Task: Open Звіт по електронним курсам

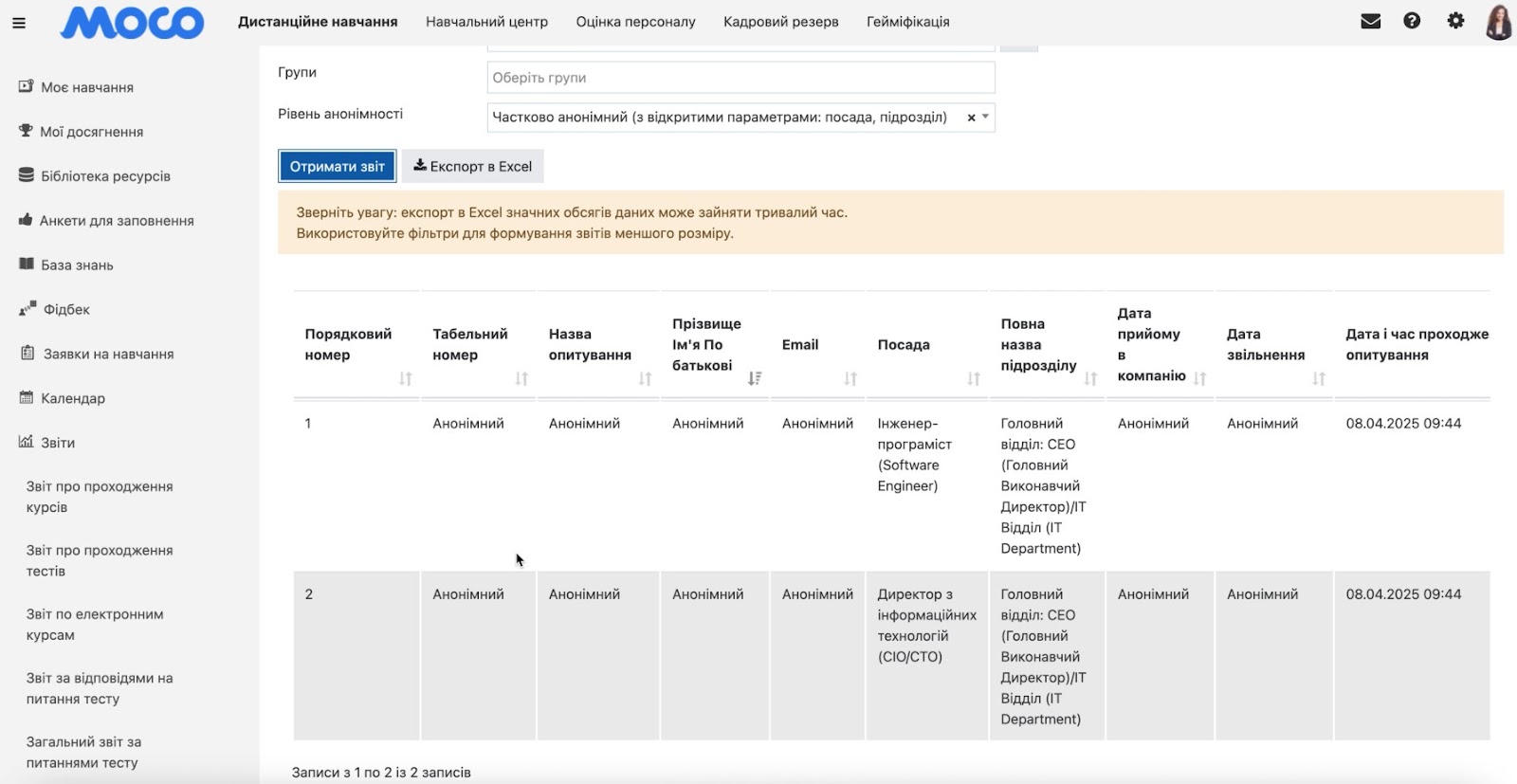Action: (x=95, y=625)
